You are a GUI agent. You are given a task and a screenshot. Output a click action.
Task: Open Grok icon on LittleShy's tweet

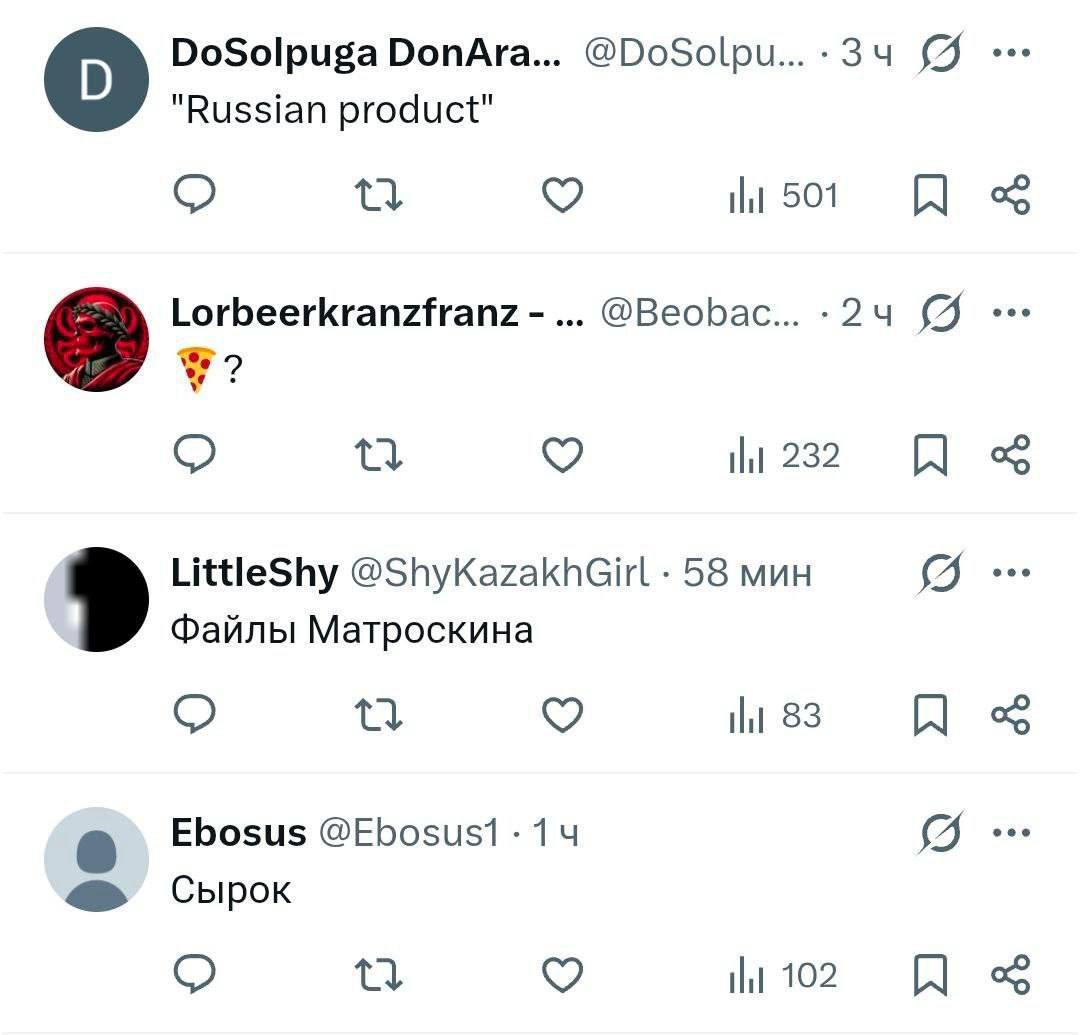click(x=940, y=572)
